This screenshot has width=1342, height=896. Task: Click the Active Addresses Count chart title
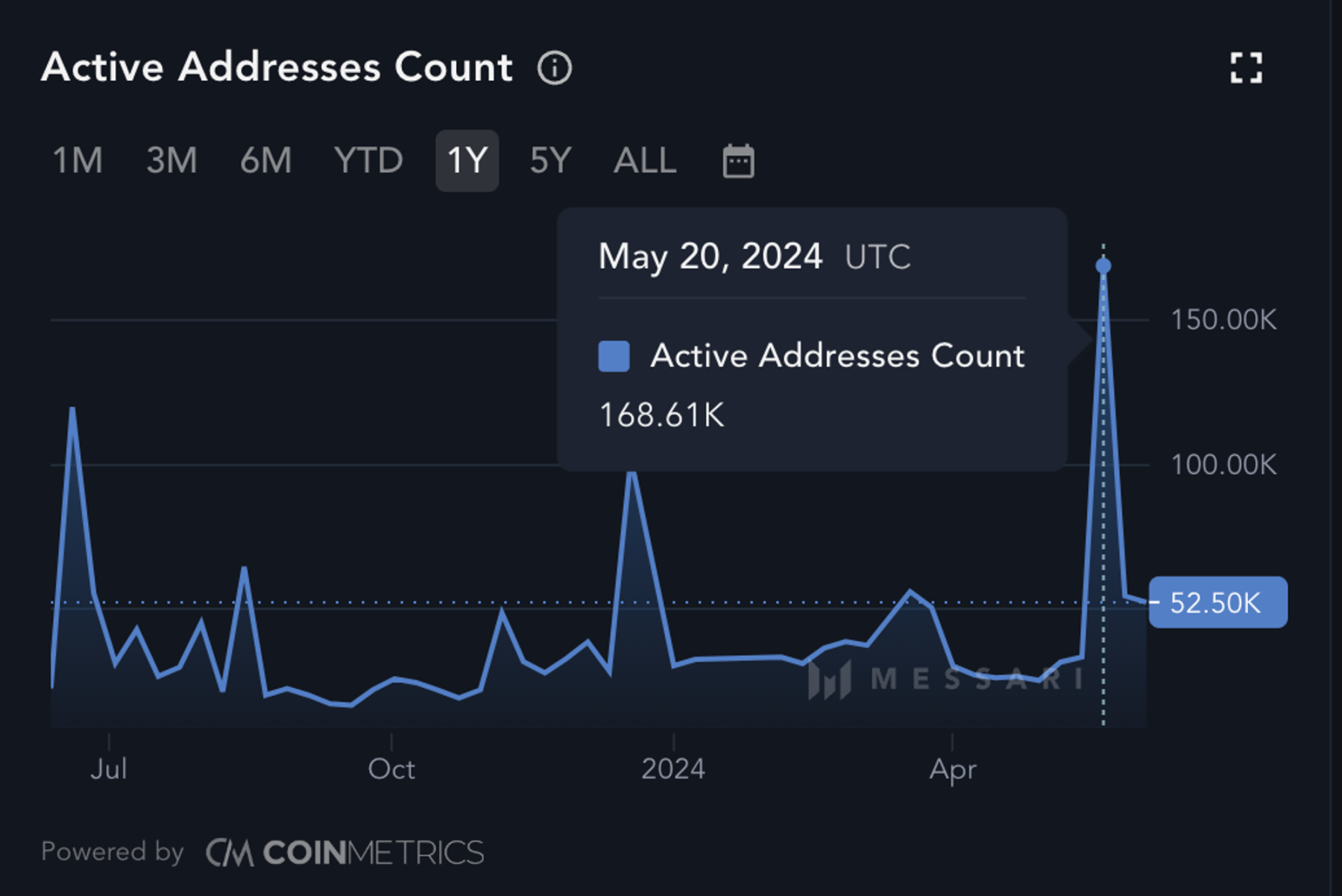tap(277, 67)
